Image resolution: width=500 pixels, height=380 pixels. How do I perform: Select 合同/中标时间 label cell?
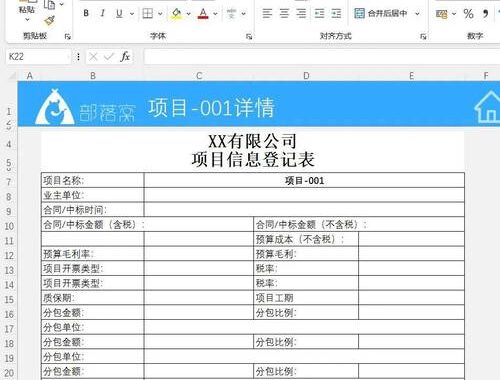[93, 210]
